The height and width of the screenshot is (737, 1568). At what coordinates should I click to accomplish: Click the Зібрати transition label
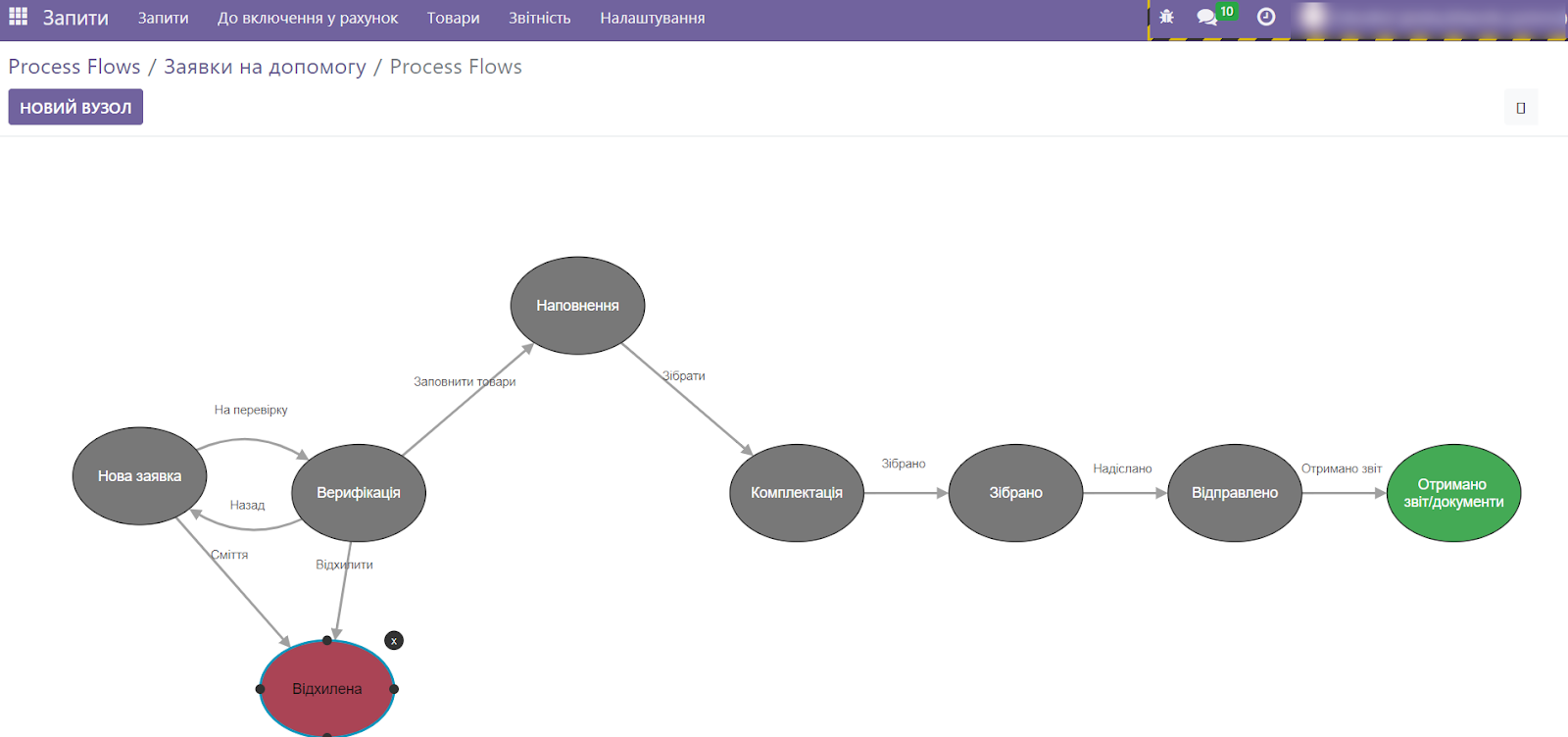pyautogui.click(x=683, y=375)
